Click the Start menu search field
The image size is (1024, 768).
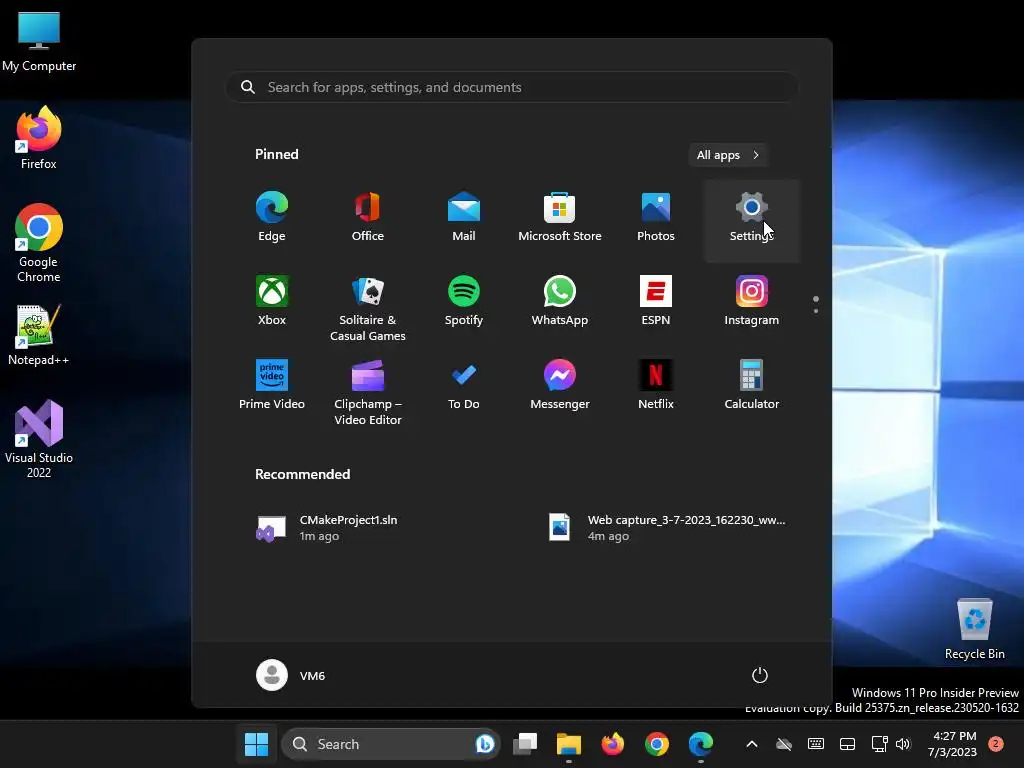click(x=512, y=87)
